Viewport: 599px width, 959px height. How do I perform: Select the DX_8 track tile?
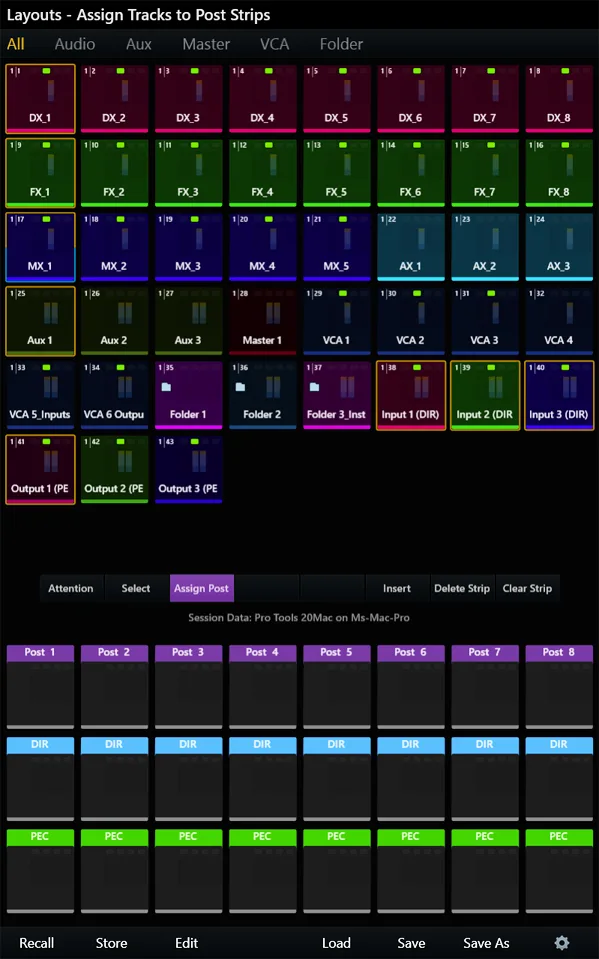pos(559,98)
